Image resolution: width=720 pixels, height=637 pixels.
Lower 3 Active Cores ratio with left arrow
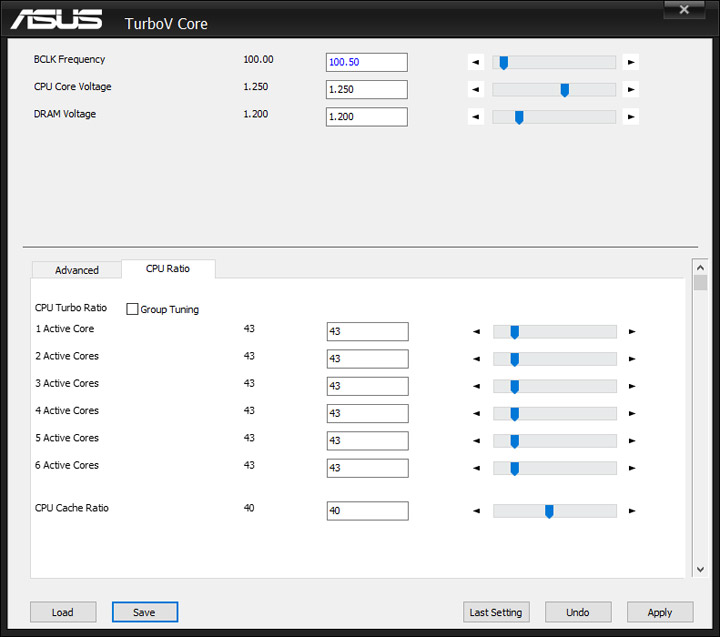(477, 386)
